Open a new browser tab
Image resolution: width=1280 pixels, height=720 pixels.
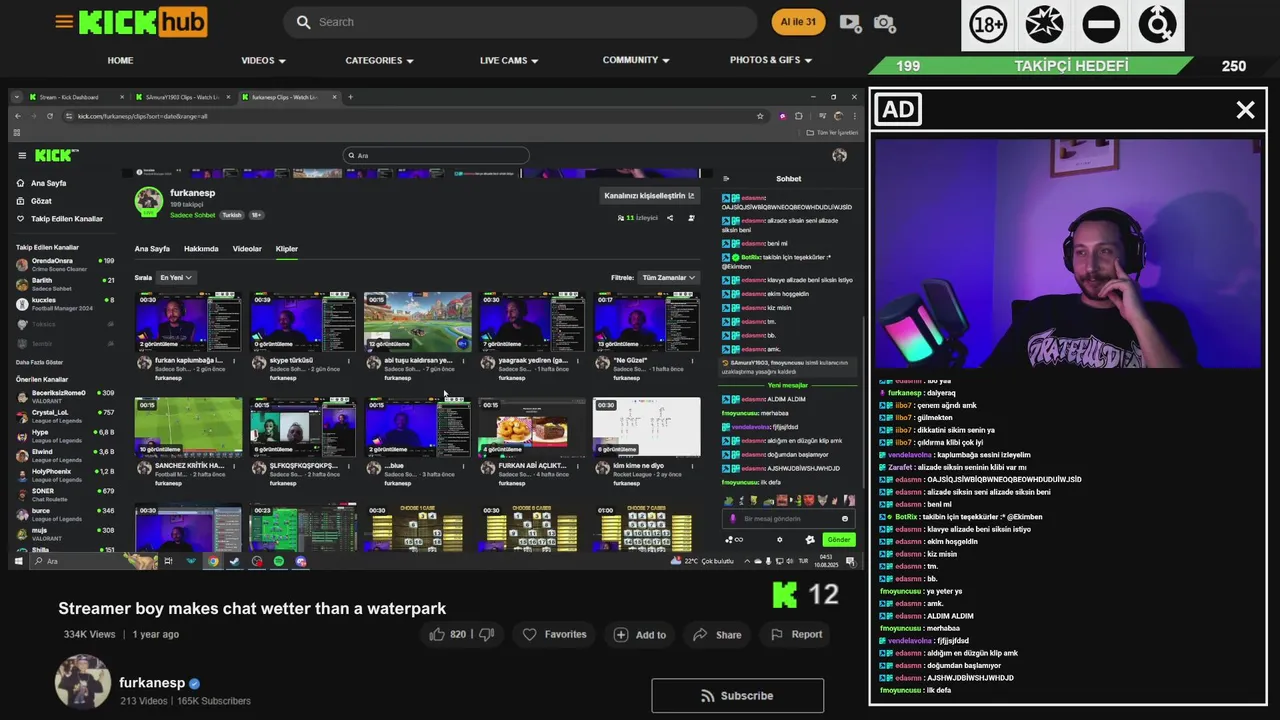(x=350, y=97)
